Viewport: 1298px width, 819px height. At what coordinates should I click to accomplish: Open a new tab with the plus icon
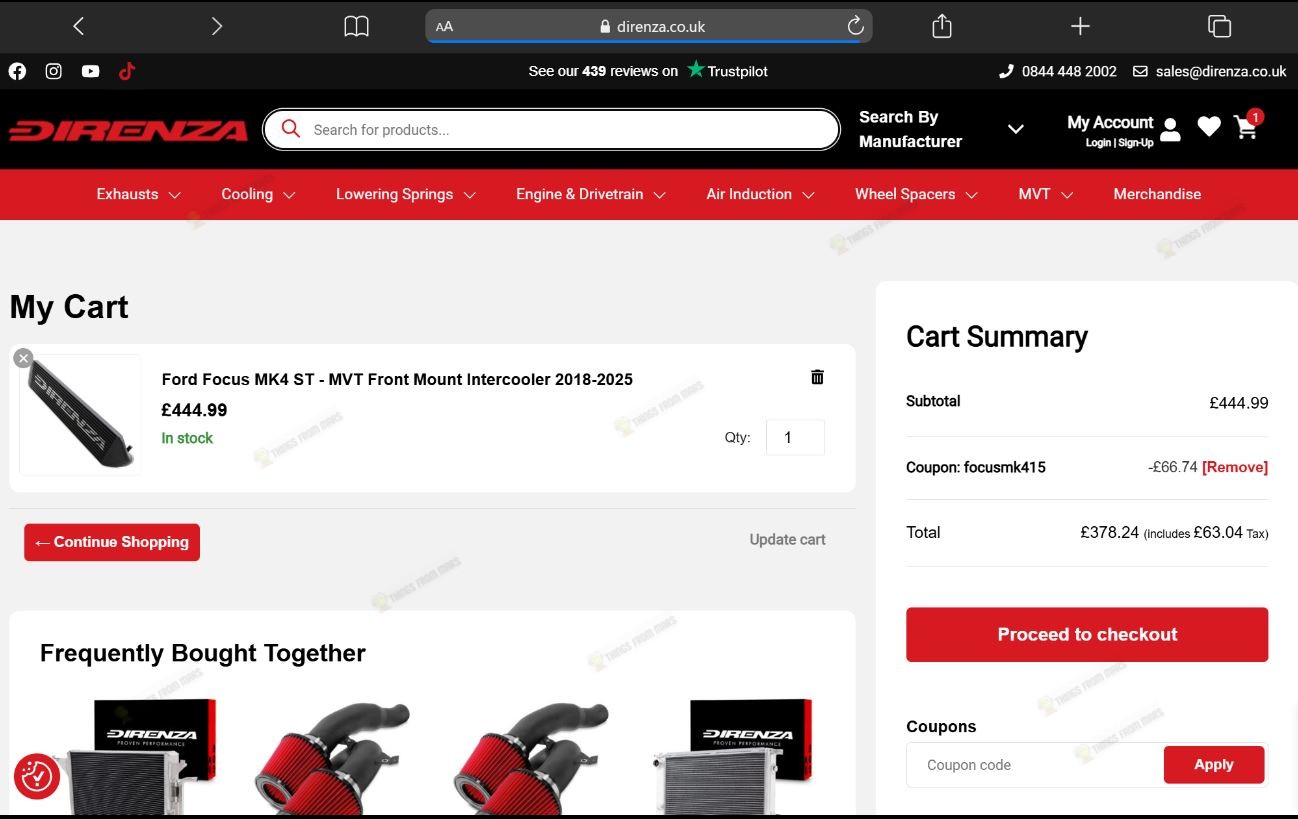(1080, 26)
